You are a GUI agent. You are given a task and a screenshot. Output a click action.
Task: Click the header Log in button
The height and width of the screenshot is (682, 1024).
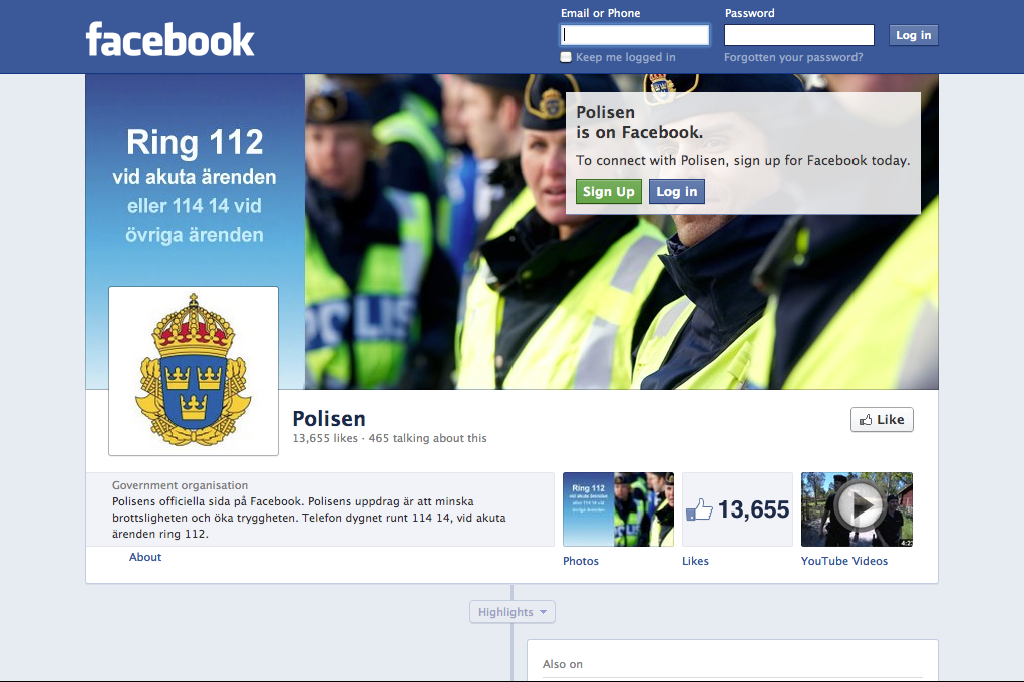[x=913, y=35]
